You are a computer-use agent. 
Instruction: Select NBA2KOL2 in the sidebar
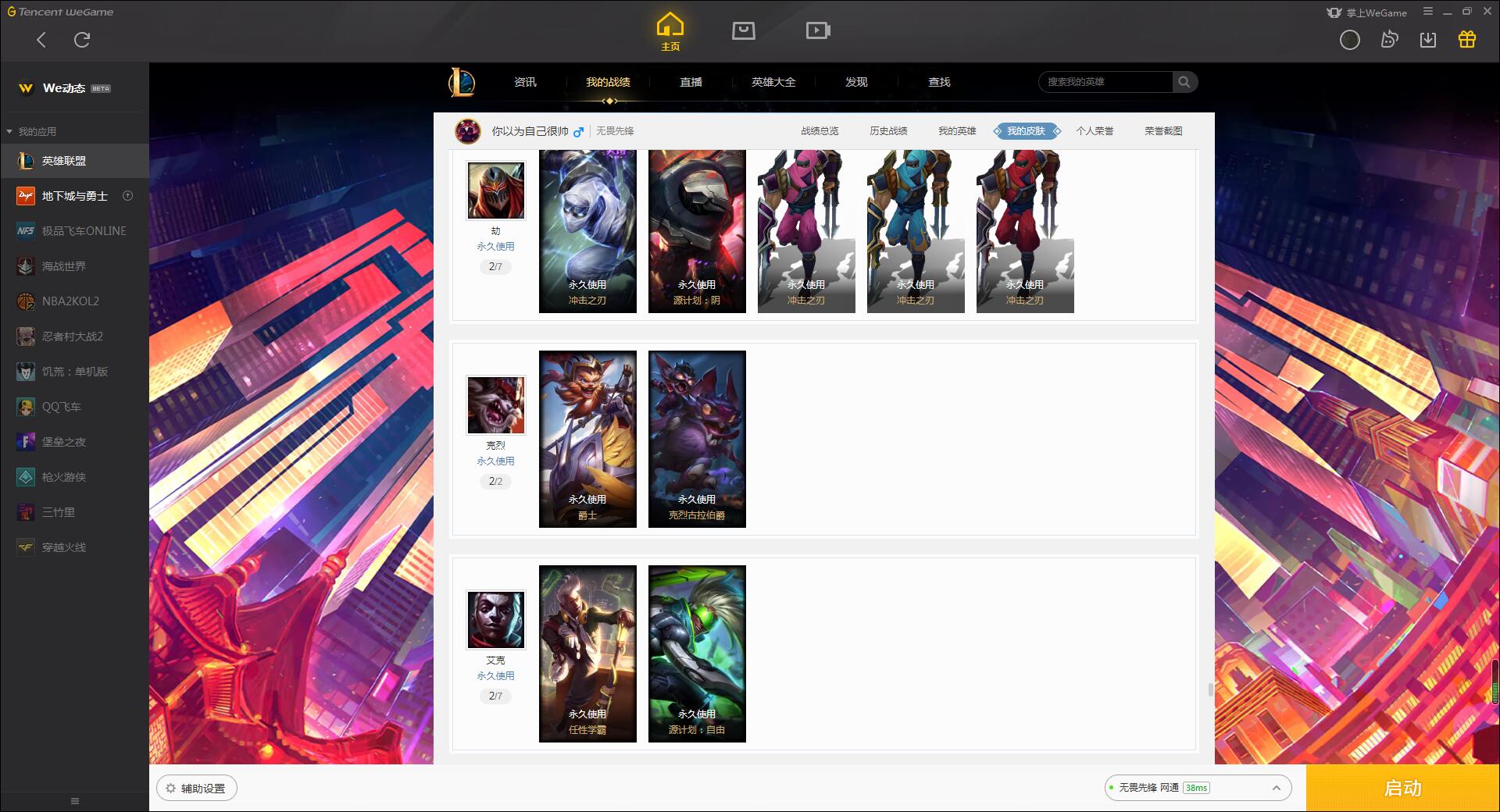(74, 301)
